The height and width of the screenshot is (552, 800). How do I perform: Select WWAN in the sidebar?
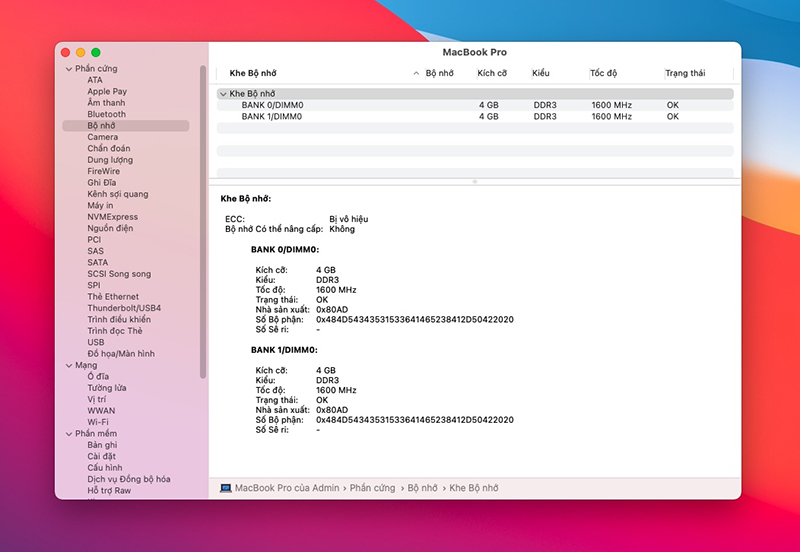101,411
